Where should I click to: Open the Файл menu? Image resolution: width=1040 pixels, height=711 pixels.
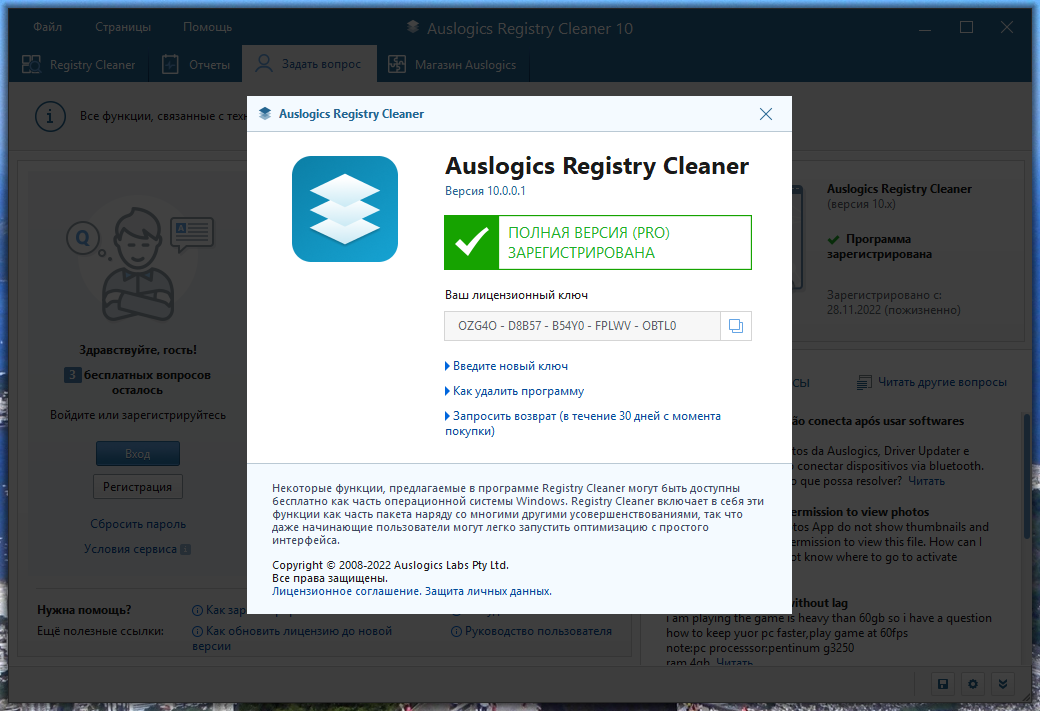(48, 27)
